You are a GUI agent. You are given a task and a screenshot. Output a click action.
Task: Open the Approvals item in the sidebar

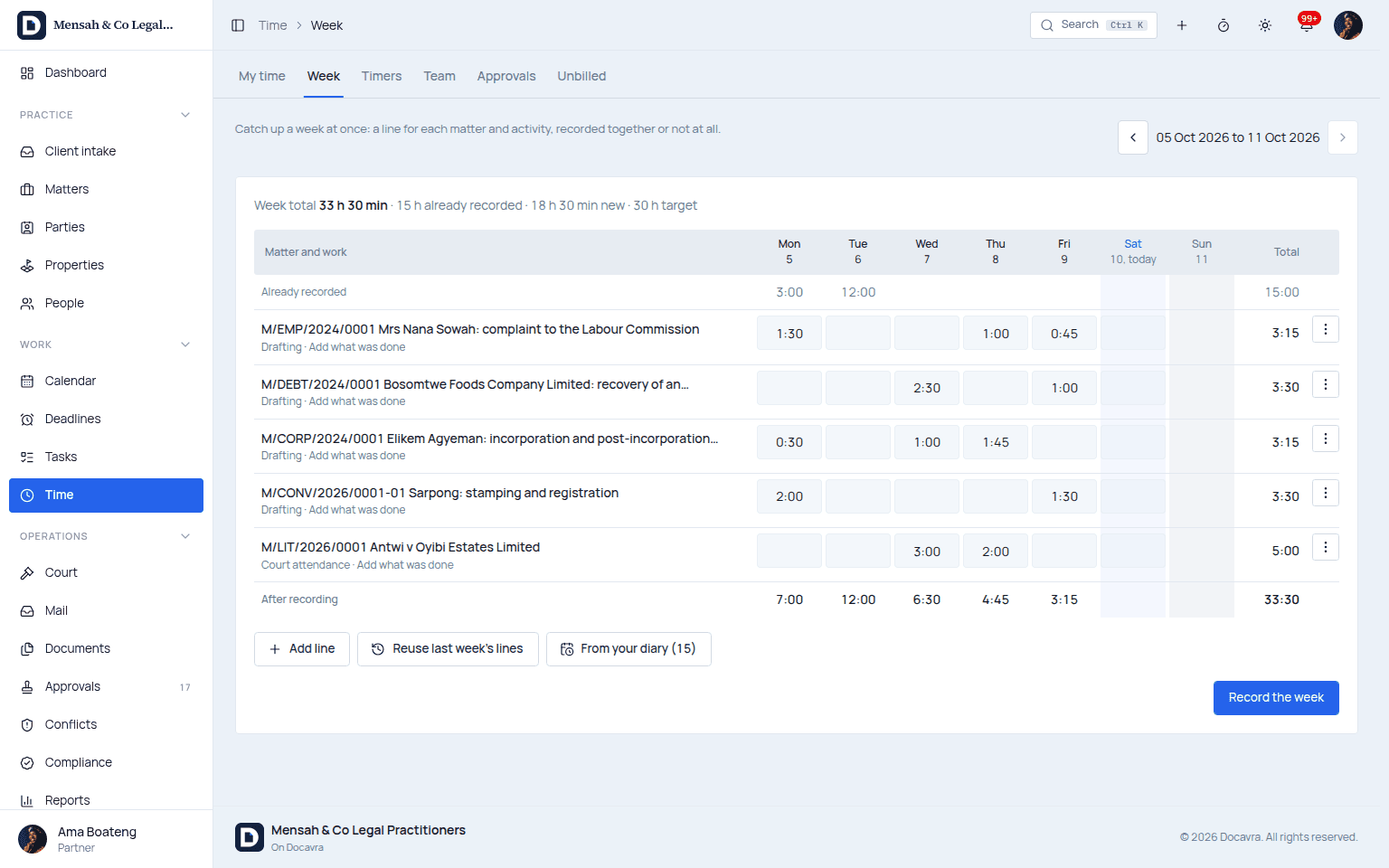pyautogui.click(x=106, y=686)
